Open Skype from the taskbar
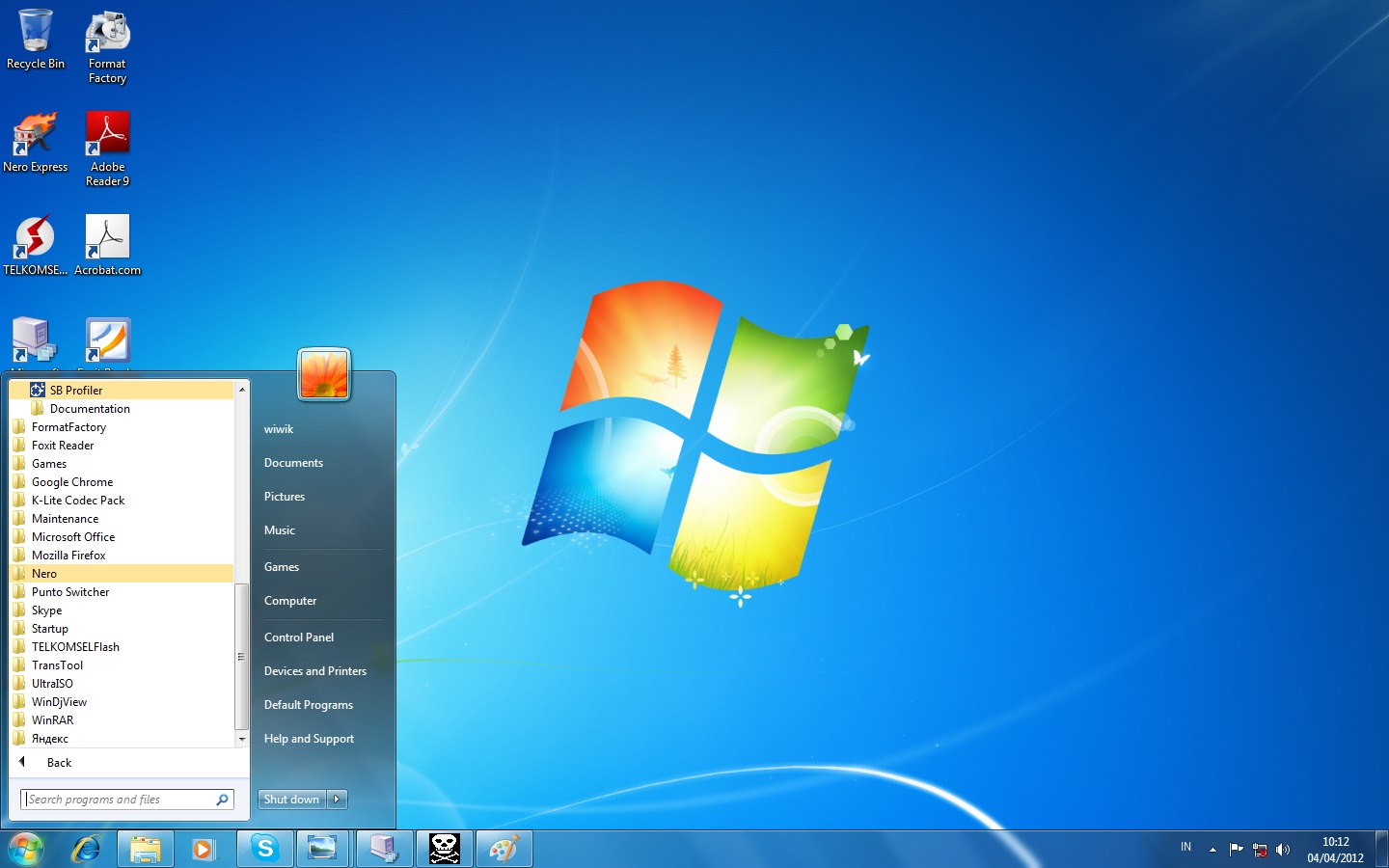 click(x=265, y=849)
